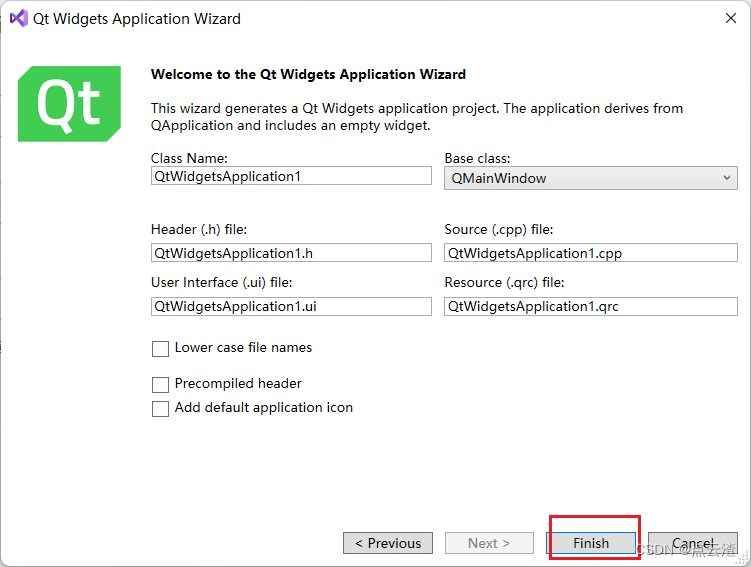Tick the Precompiled header checkbox

click(160, 385)
